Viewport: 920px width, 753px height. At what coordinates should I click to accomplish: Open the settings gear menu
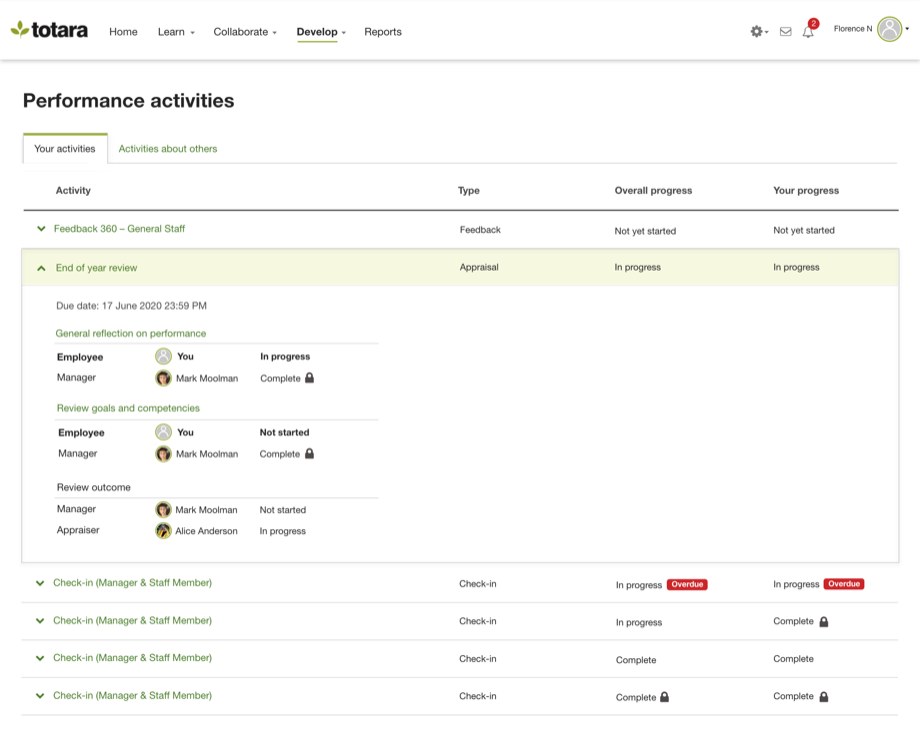click(757, 31)
